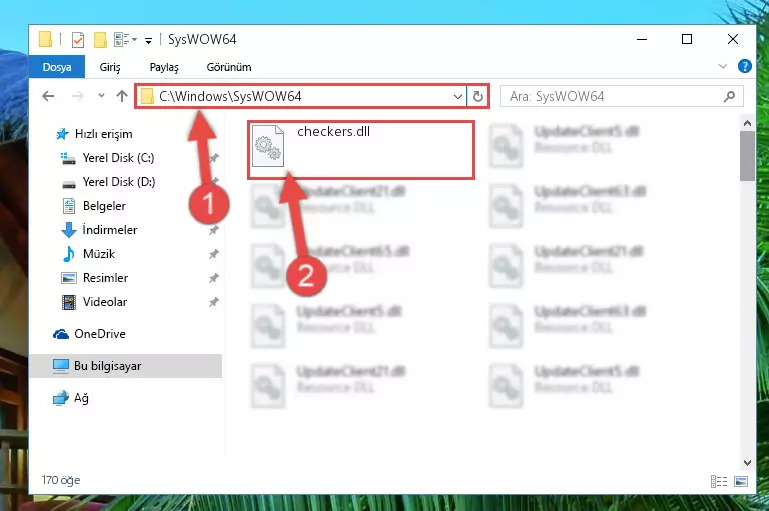Open the blue Help question mark

click(x=744, y=66)
